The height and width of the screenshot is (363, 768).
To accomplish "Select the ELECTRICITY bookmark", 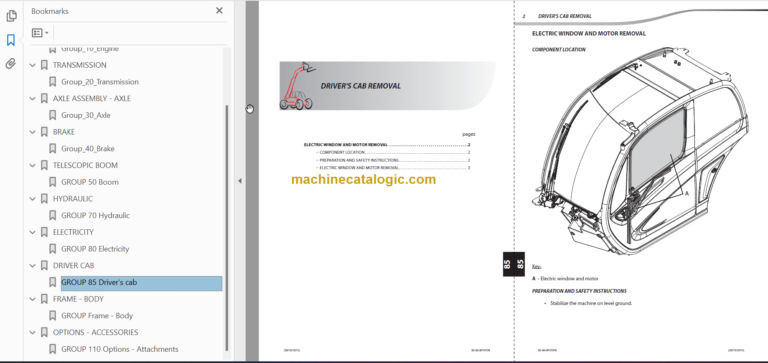I will point(73,232).
